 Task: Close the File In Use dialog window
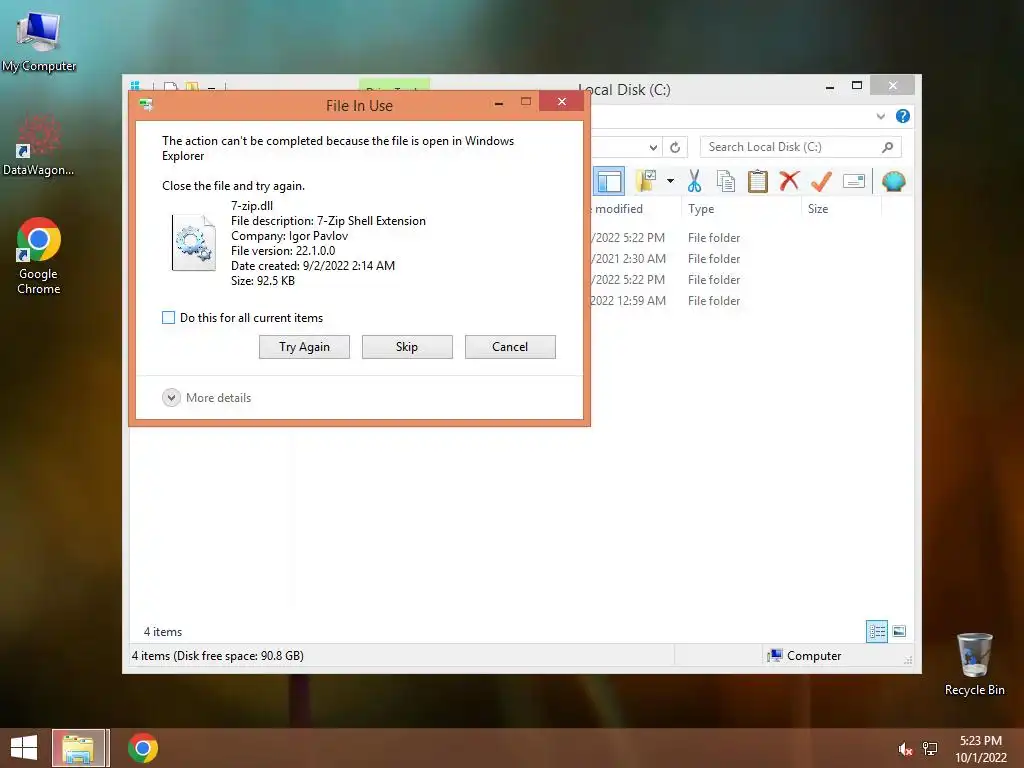561,101
